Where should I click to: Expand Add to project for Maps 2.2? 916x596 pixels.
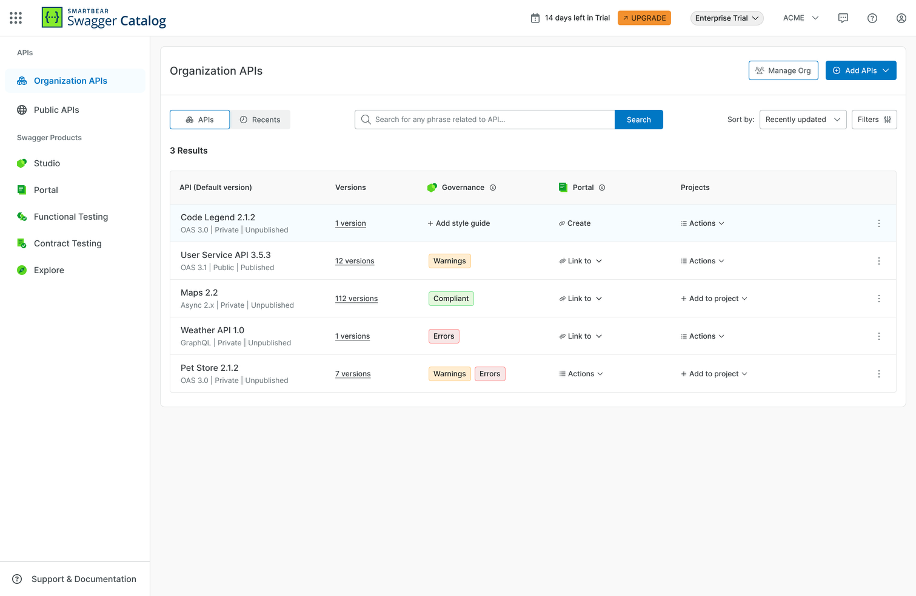(714, 299)
